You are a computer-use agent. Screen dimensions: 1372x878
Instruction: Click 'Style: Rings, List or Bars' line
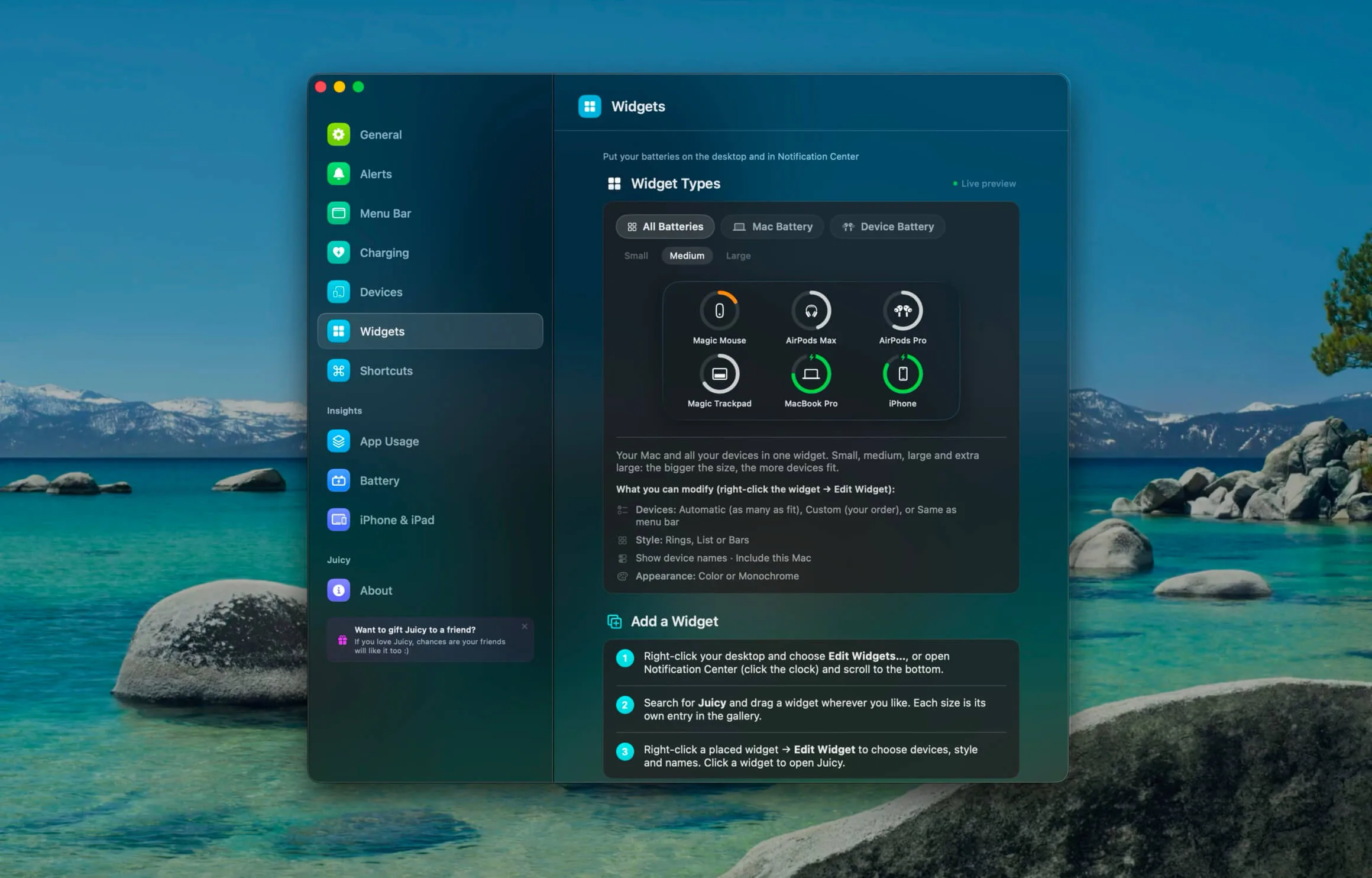click(693, 540)
